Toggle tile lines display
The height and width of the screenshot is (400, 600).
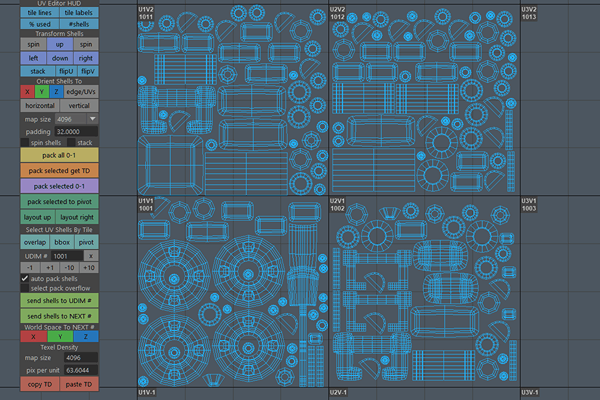click(39, 12)
